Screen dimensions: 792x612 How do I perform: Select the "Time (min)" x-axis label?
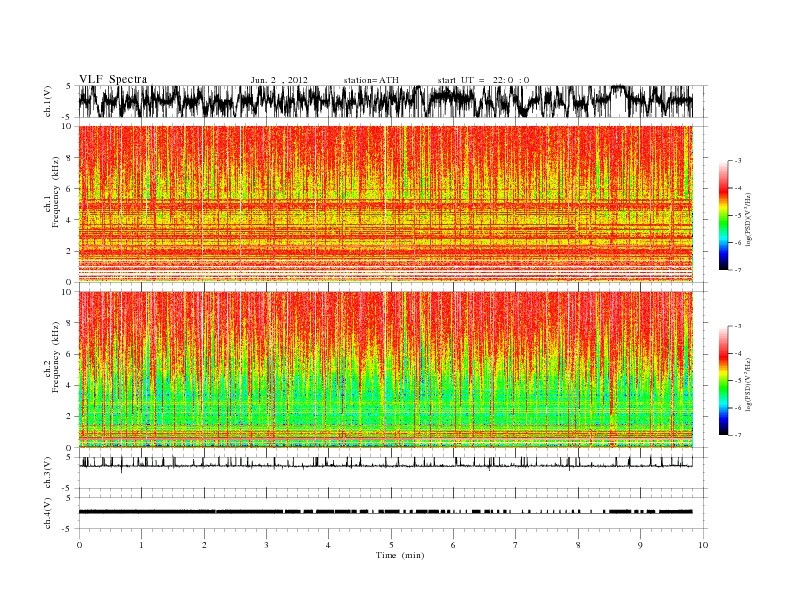tap(400, 555)
